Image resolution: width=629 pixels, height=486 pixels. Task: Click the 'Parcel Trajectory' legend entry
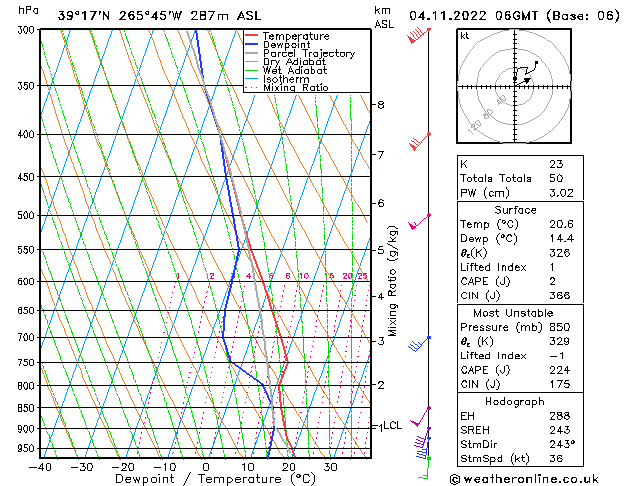[309, 53]
